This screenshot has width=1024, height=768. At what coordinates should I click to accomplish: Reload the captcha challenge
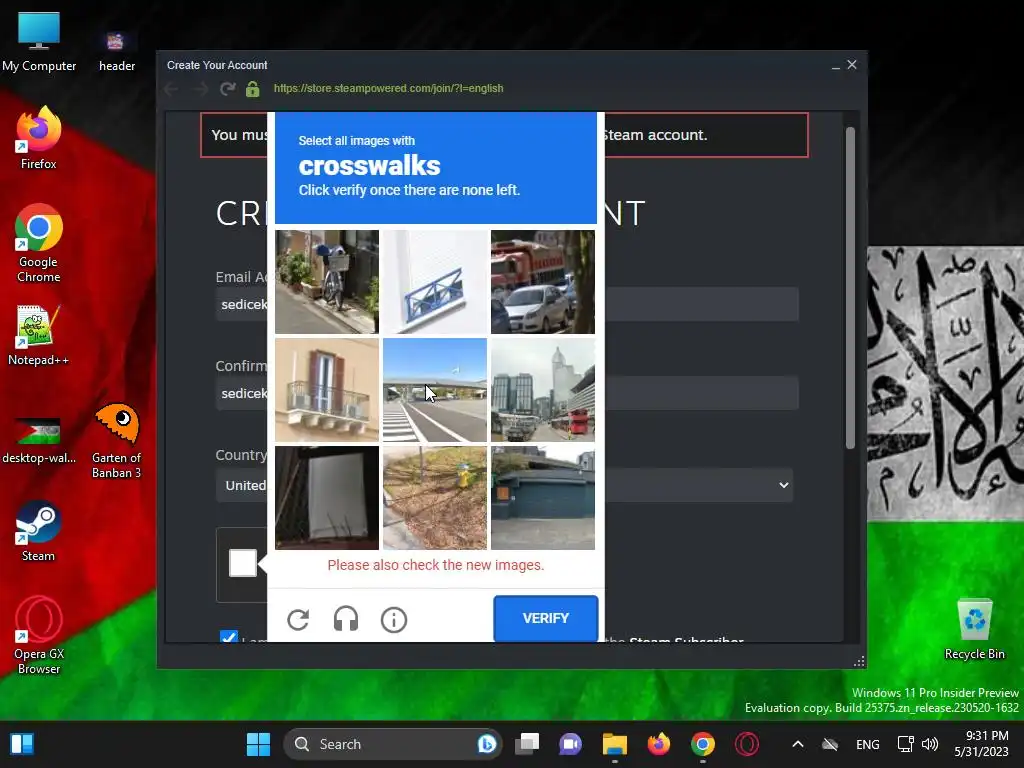pyautogui.click(x=298, y=619)
